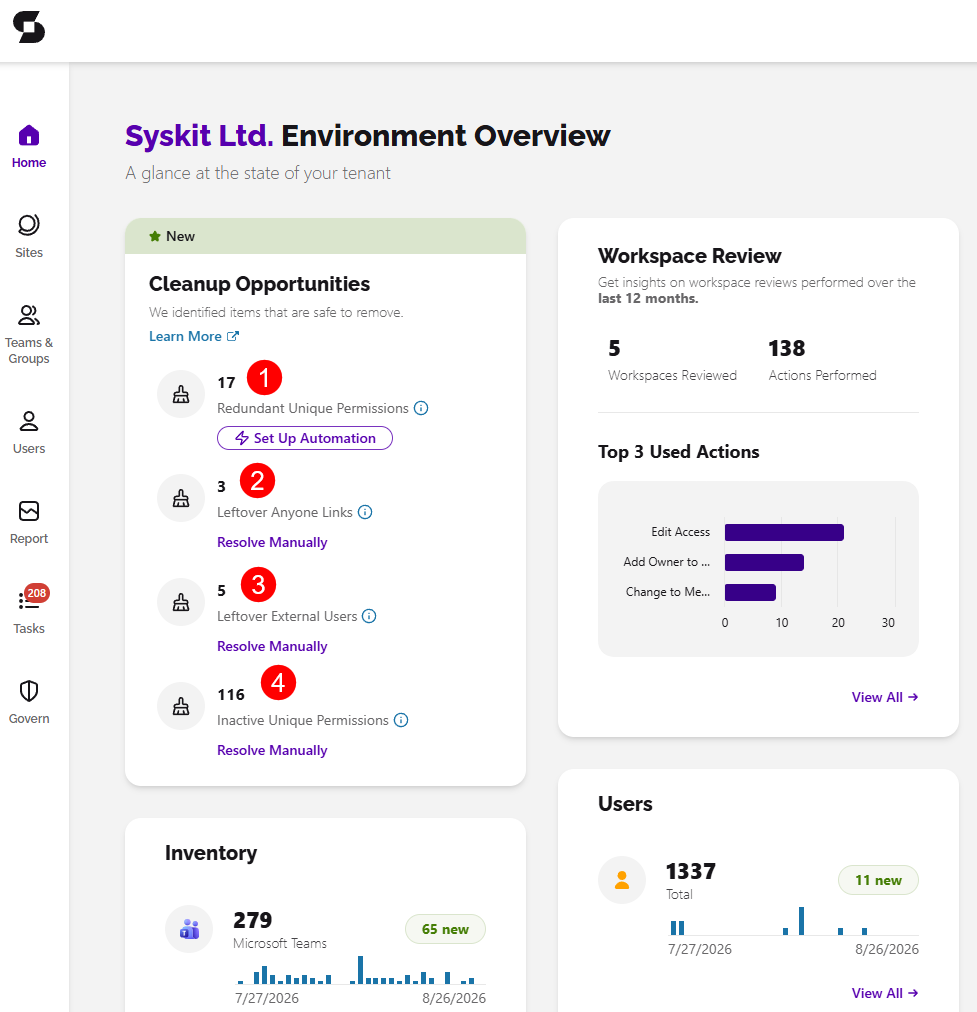Image resolution: width=977 pixels, height=1012 pixels.
Task: Click the Microsoft Teams inventory icon
Action: [189, 929]
